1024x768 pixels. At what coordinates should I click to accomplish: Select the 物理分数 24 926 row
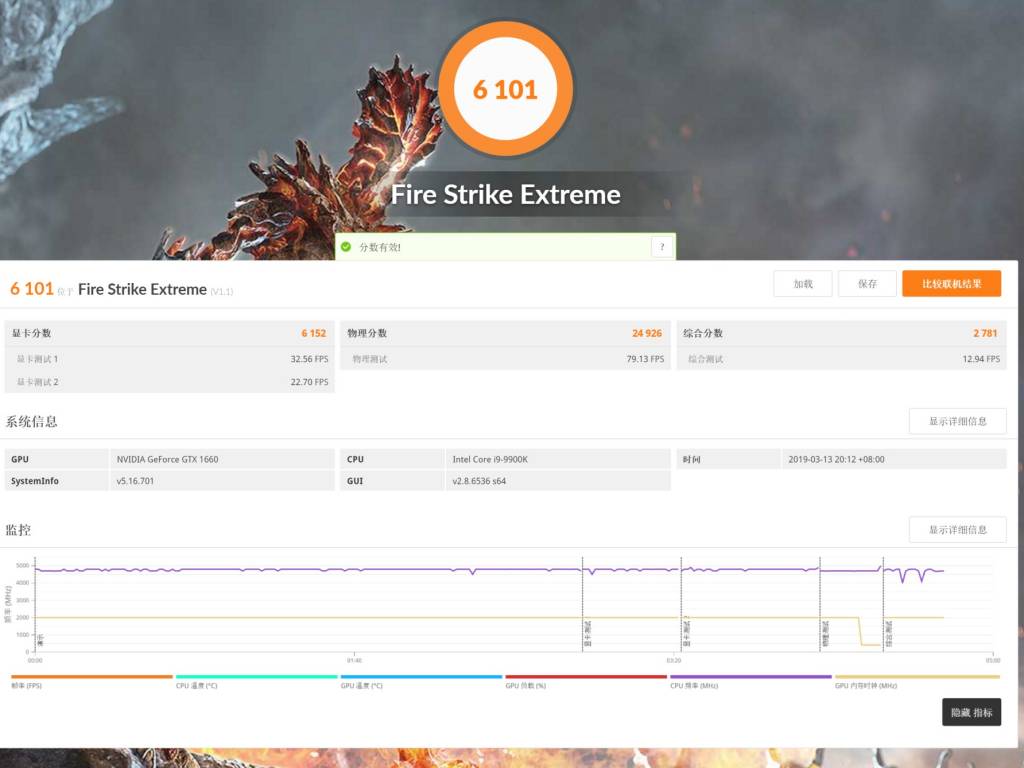tap(505, 333)
